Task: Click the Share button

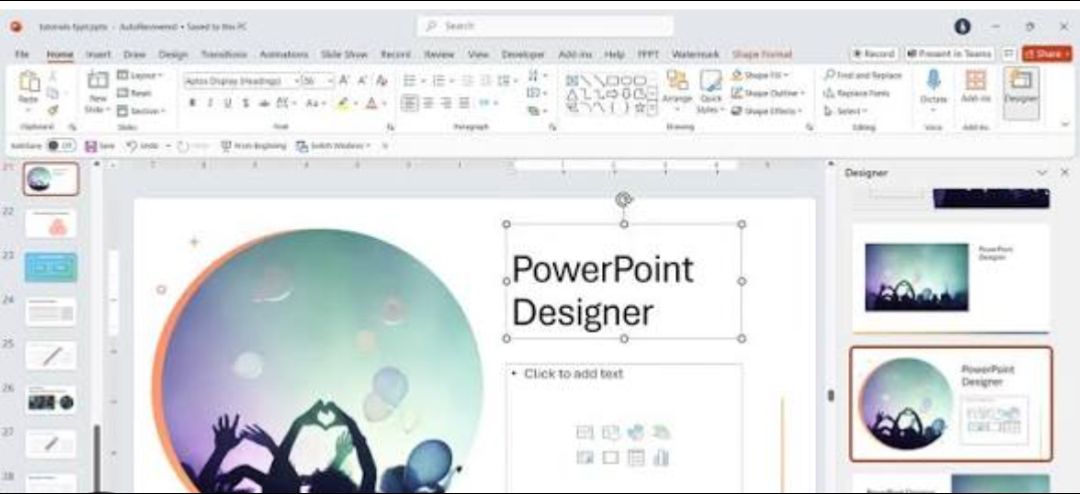Action: (1048, 54)
